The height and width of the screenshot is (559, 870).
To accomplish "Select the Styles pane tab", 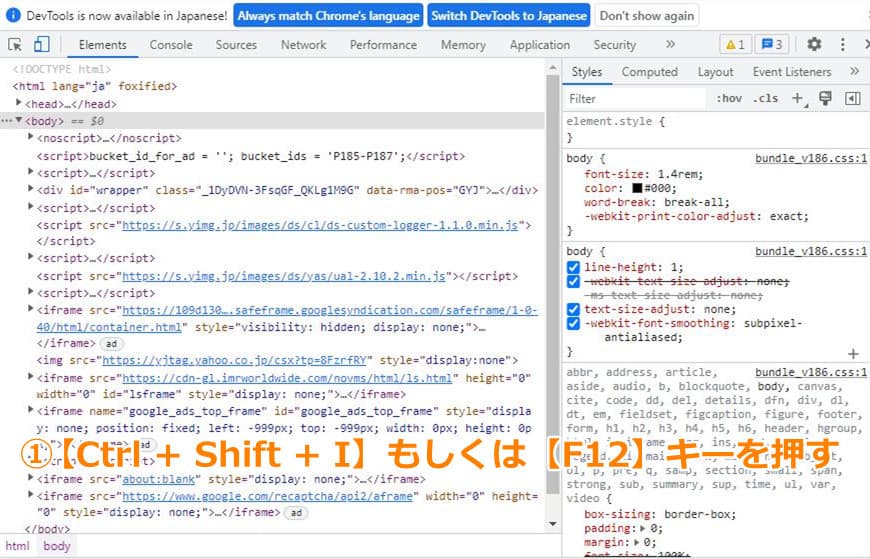I will click(587, 72).
